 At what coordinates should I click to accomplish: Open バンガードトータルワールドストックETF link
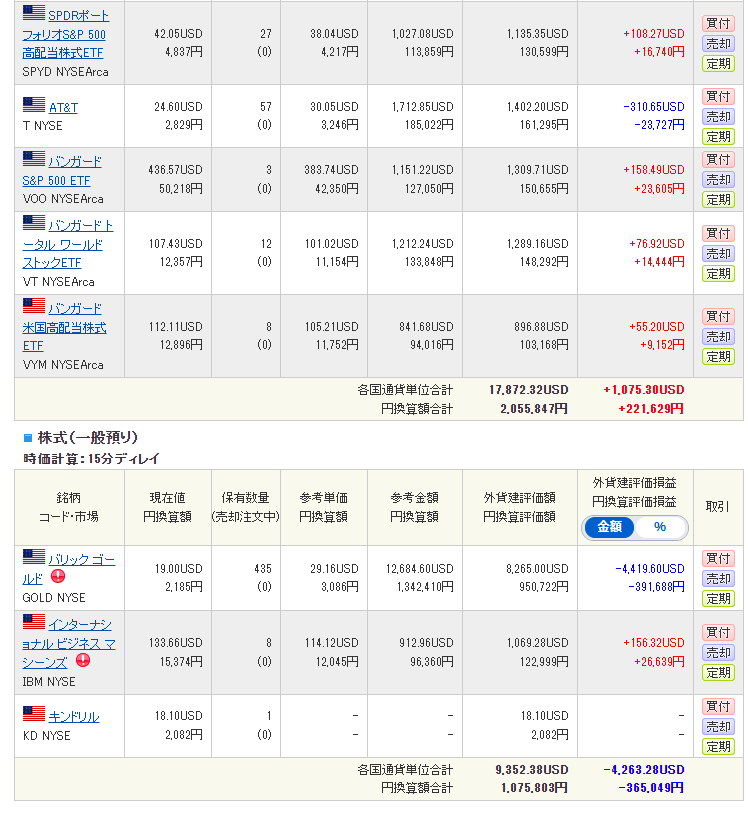pos(67,244)
